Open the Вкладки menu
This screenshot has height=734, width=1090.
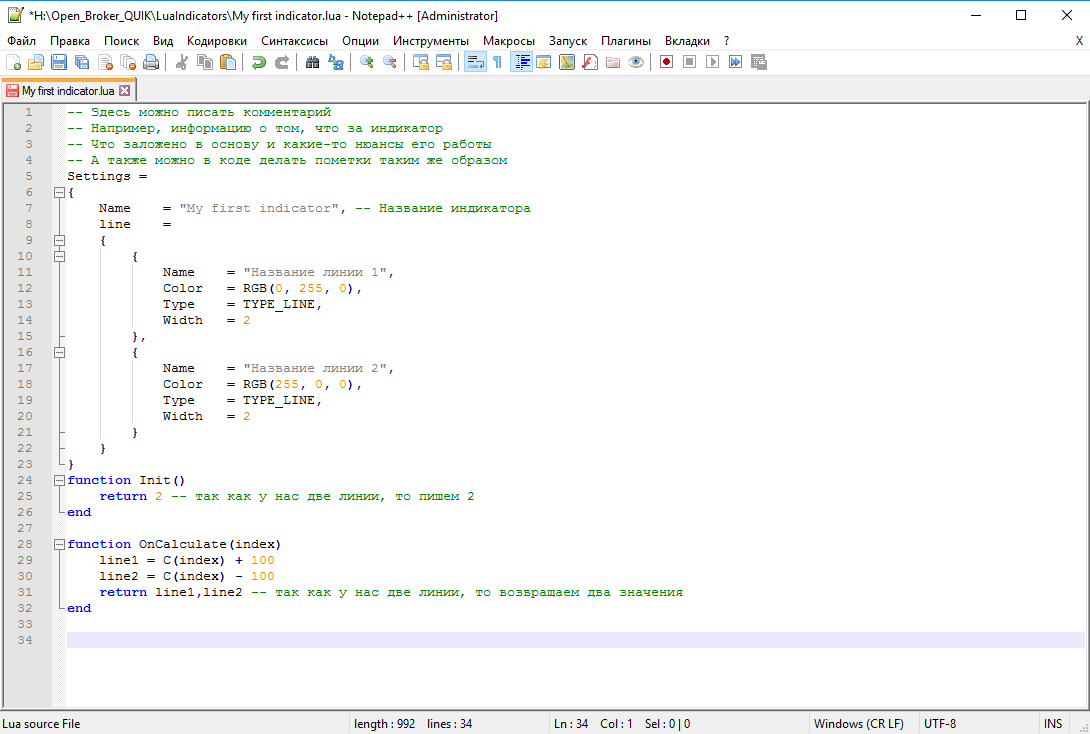687,41
